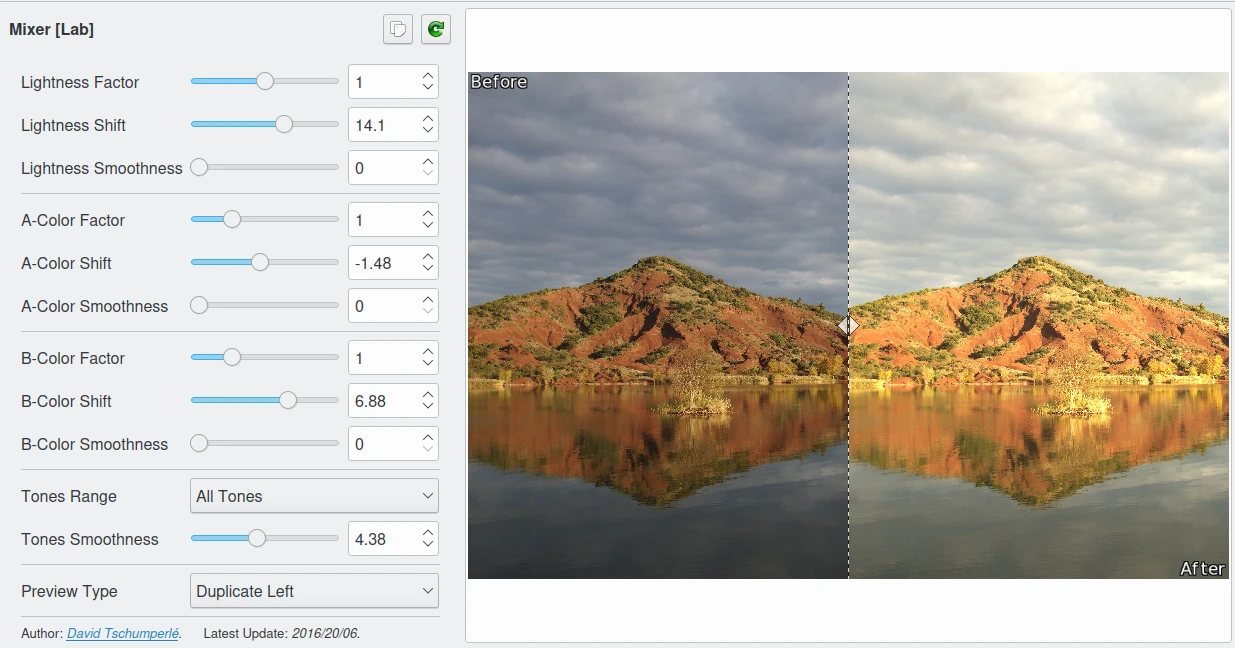Increase A-Color Shift using up arrow
This screenshot has width=1235, height=648.
pyautogui.click(x=428, y=257)
